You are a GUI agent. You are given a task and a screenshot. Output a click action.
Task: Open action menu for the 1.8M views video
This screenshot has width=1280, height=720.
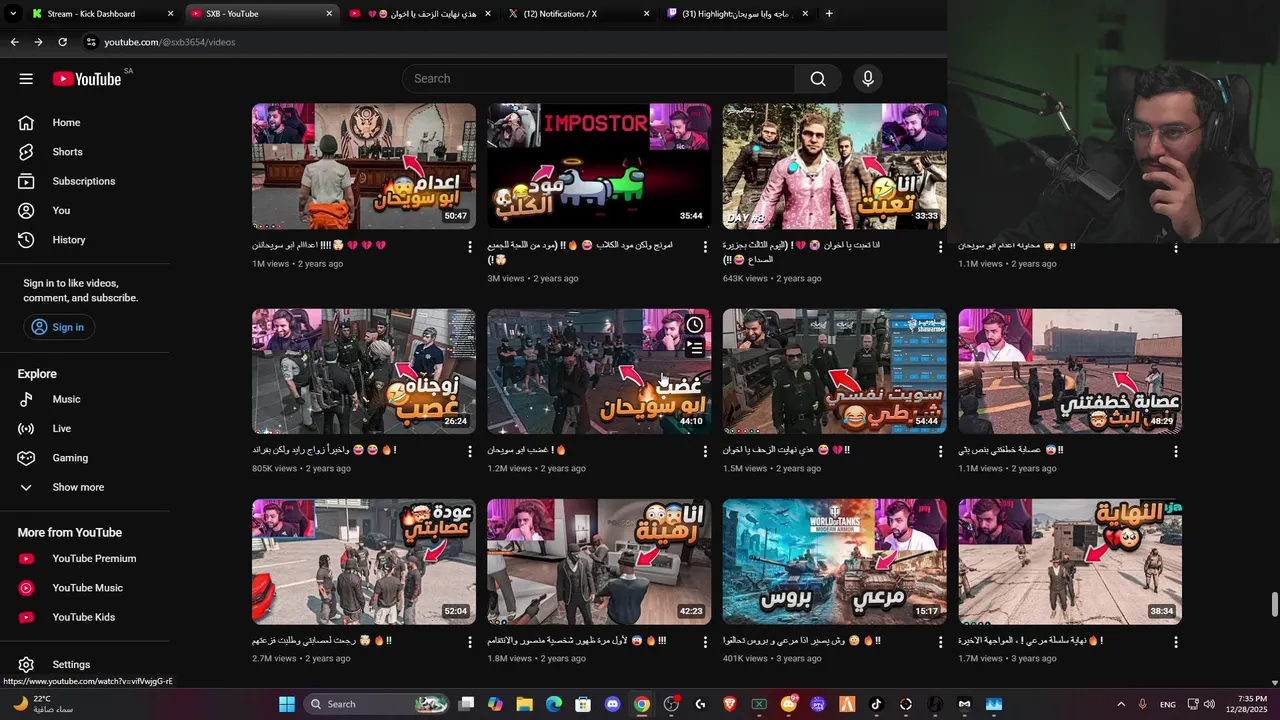click(705, 642)
